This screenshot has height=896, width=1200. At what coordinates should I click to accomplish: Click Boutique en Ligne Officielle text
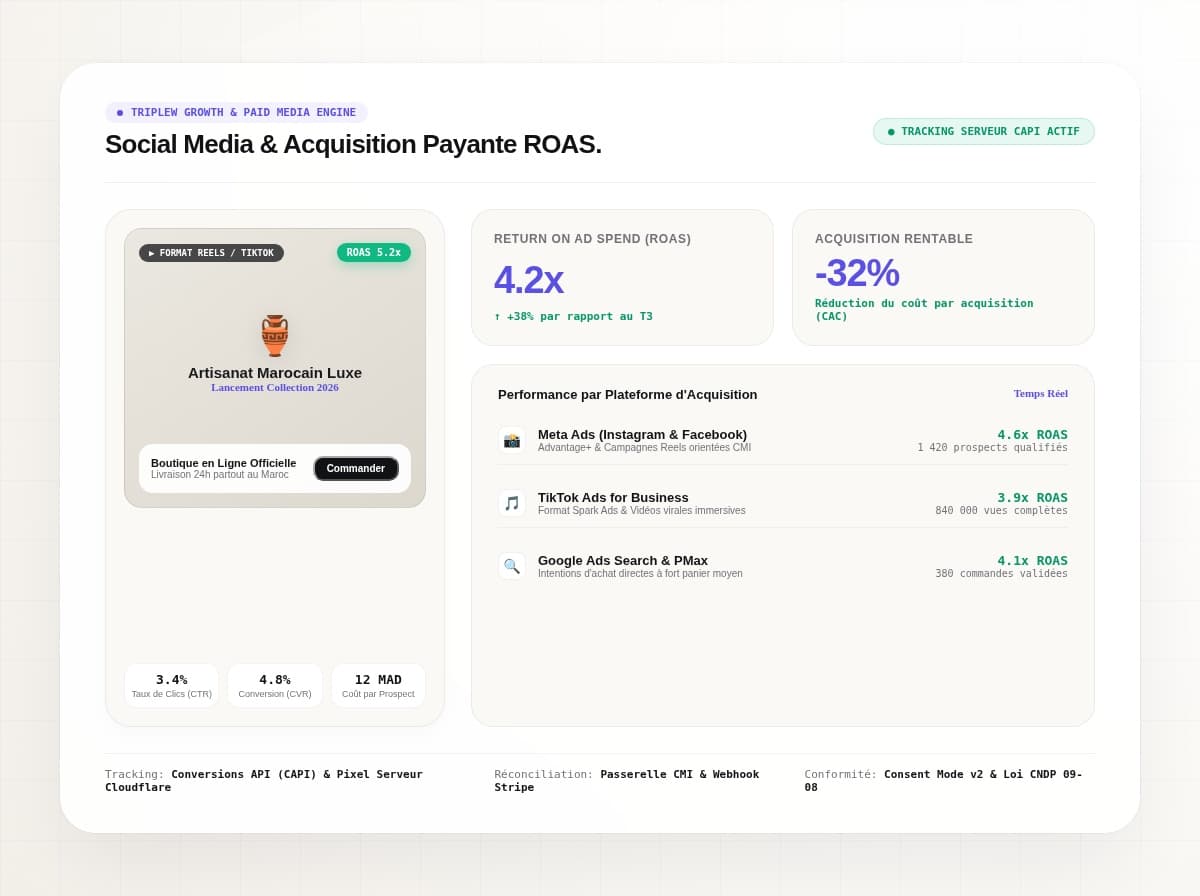(223, 463)
